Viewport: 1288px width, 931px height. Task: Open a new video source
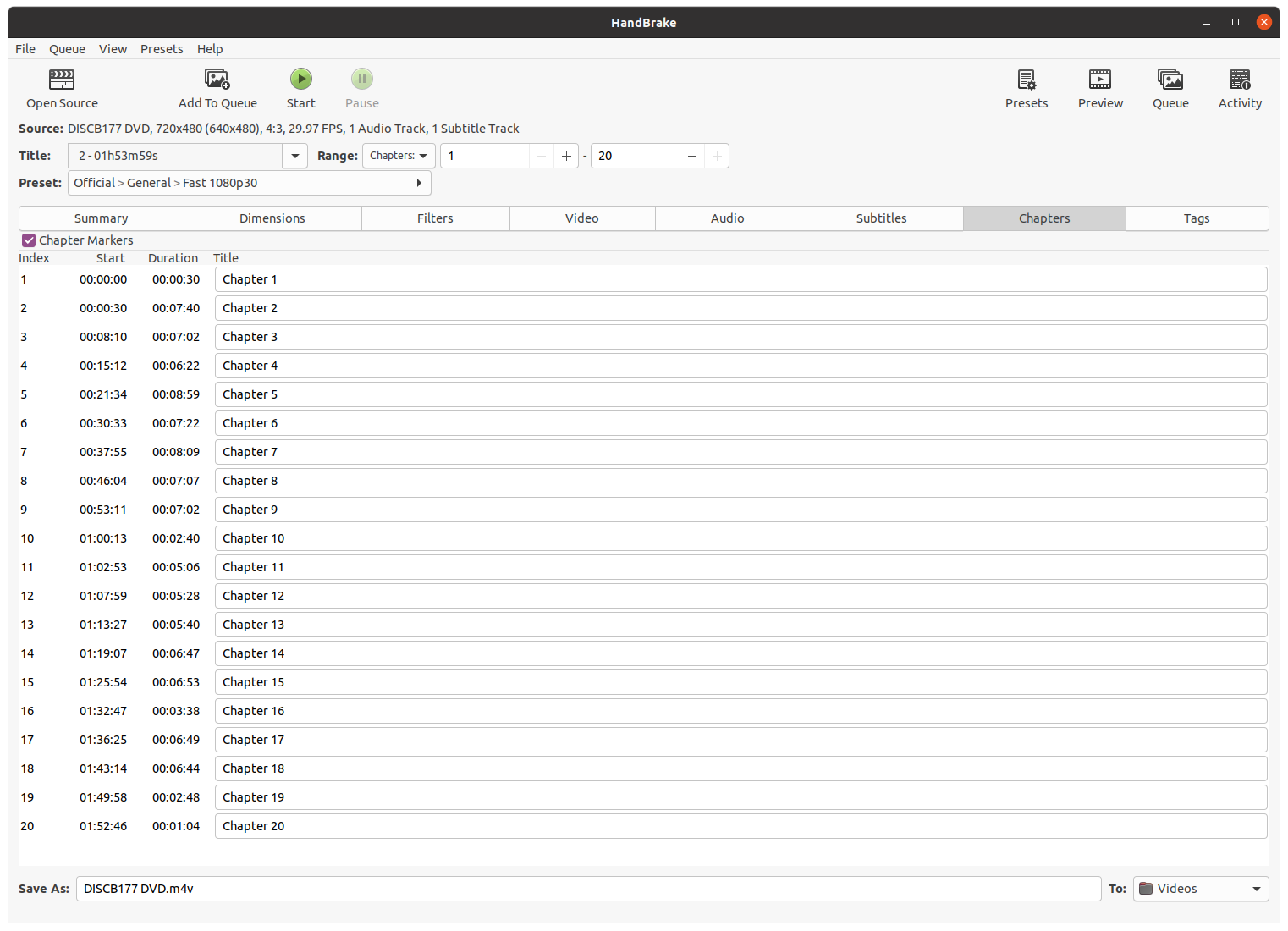pos(62,88)
